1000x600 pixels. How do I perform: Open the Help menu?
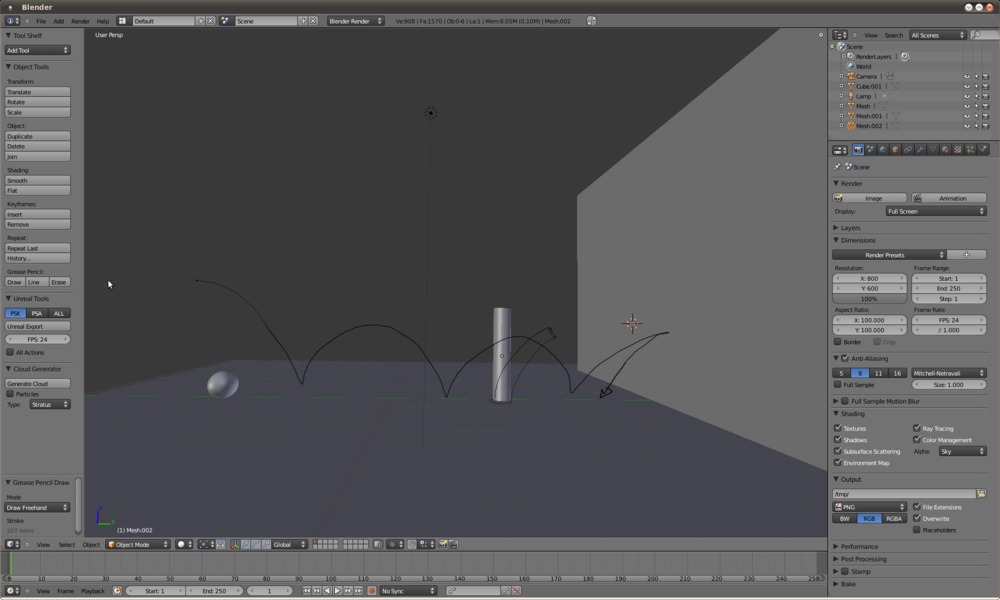click(103, 21)
